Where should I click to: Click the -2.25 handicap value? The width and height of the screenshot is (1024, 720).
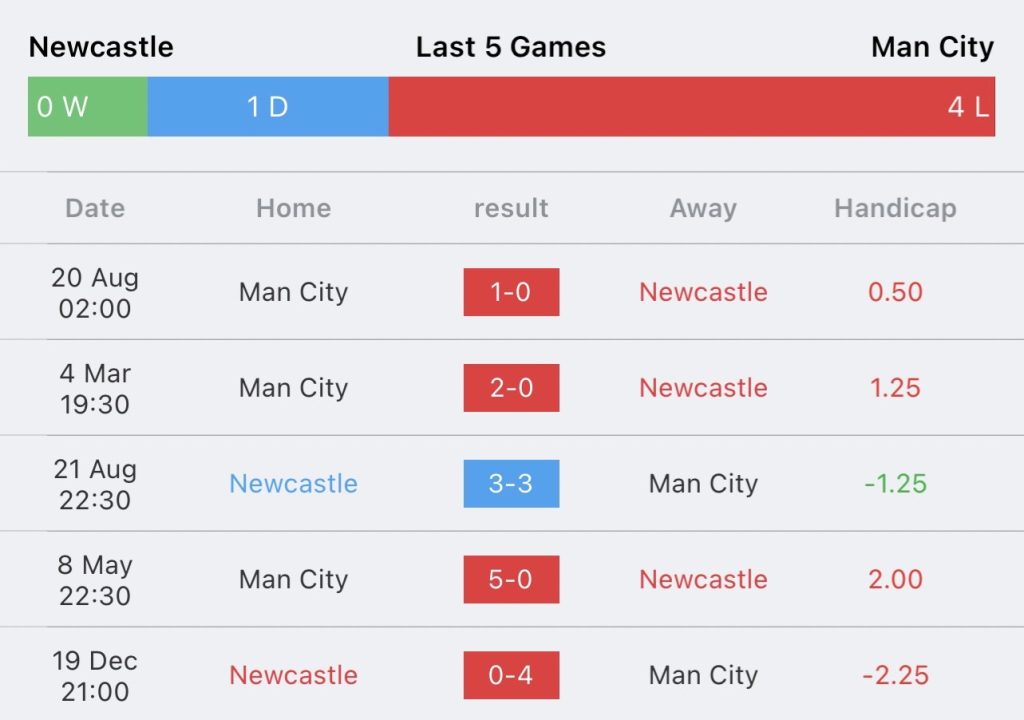click(x=895, y=675)
